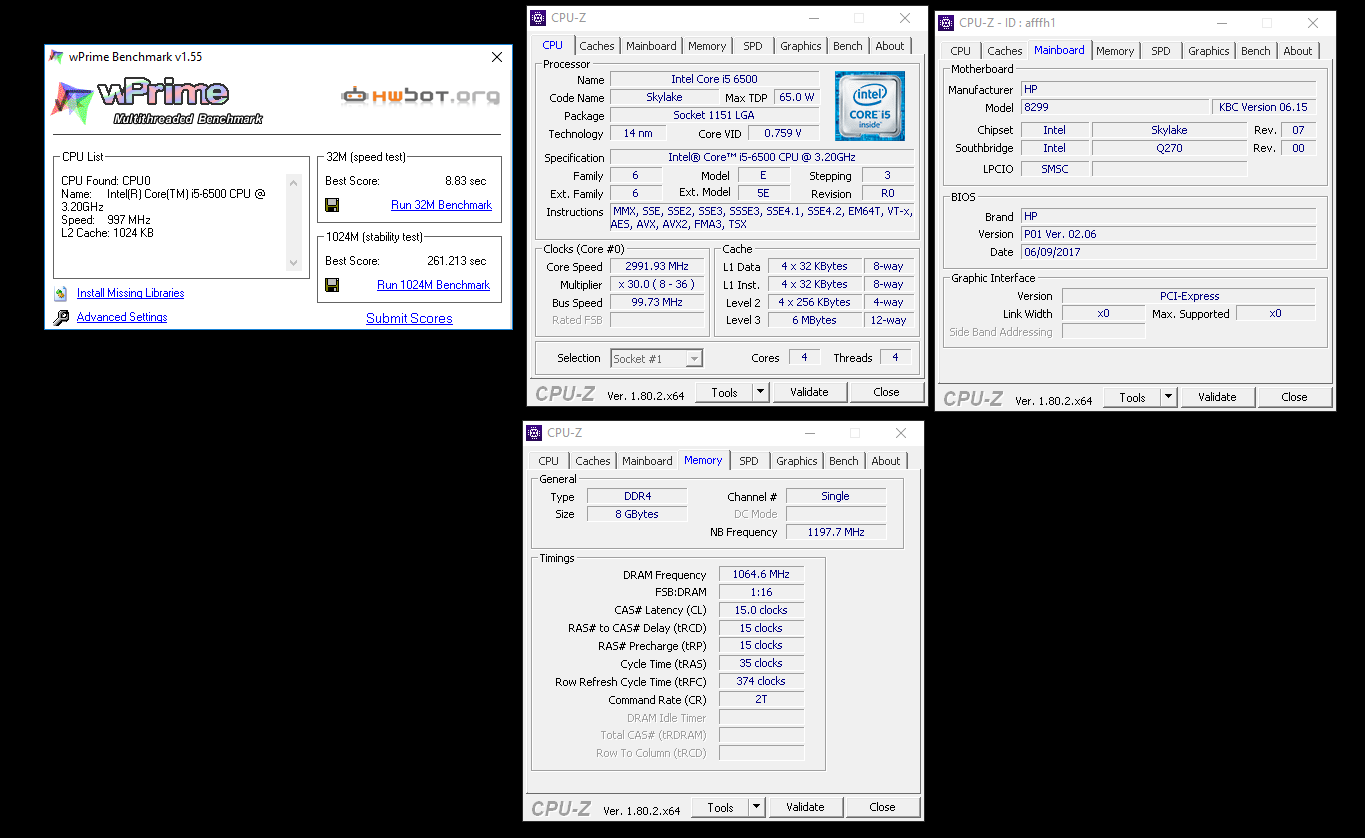Click the Max TDP value 65.0 W

pyautogui.click(x=796, y=97)
